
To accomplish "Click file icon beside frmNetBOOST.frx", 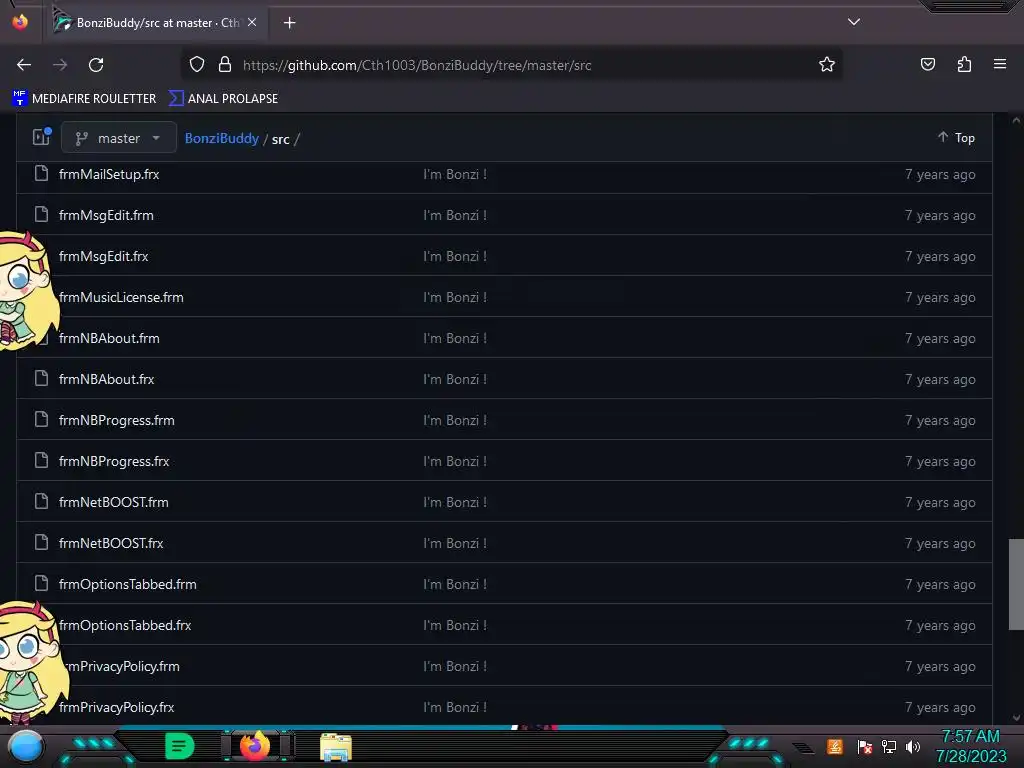I will (41, 542).
